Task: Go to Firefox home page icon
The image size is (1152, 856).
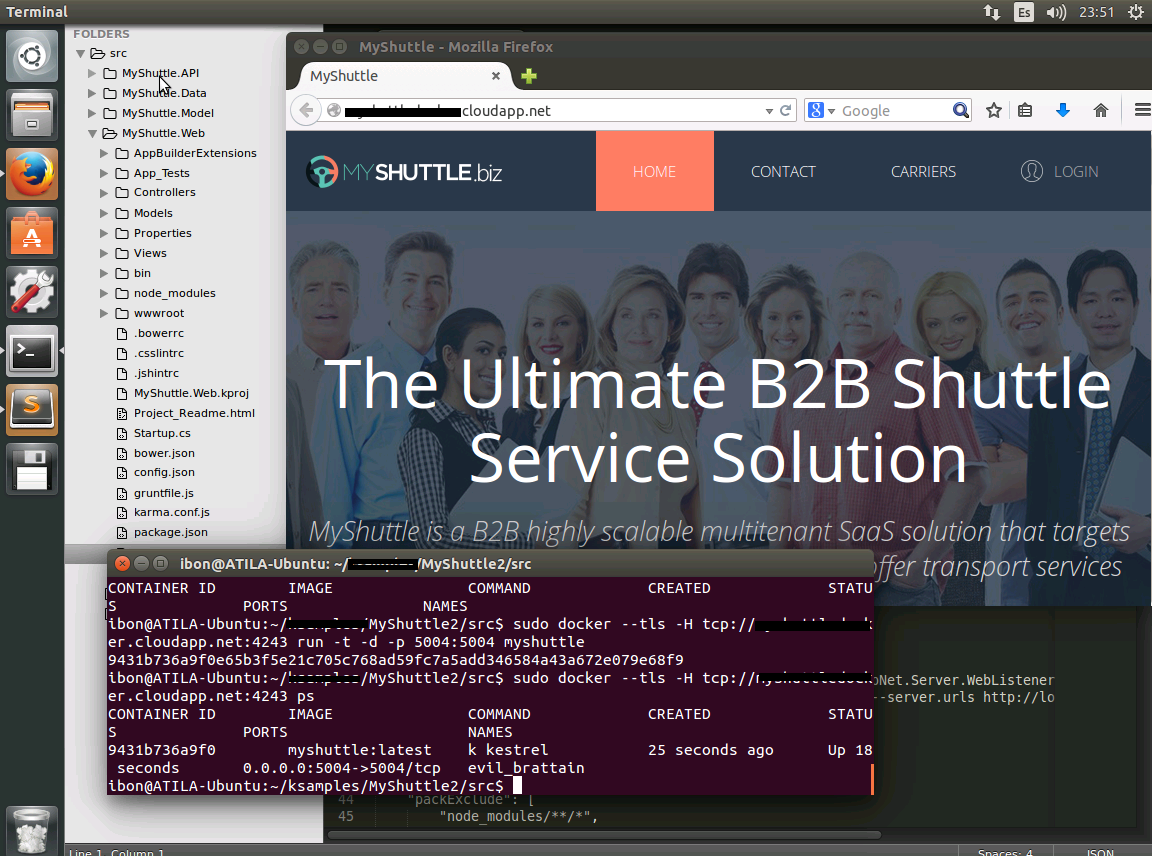Action: coord(1101,110)
